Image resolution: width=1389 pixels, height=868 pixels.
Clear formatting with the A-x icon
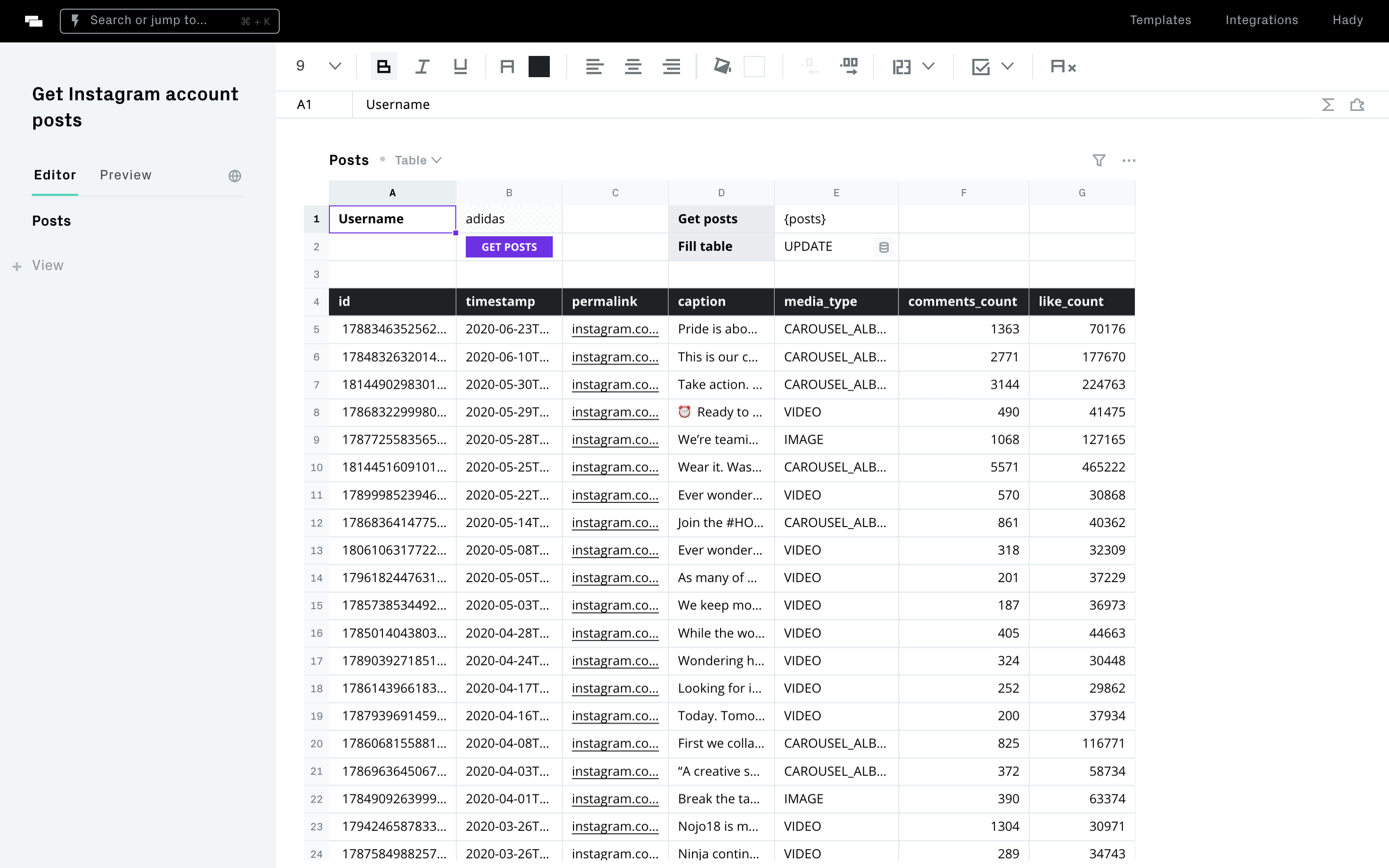(x=1063, y=67)
